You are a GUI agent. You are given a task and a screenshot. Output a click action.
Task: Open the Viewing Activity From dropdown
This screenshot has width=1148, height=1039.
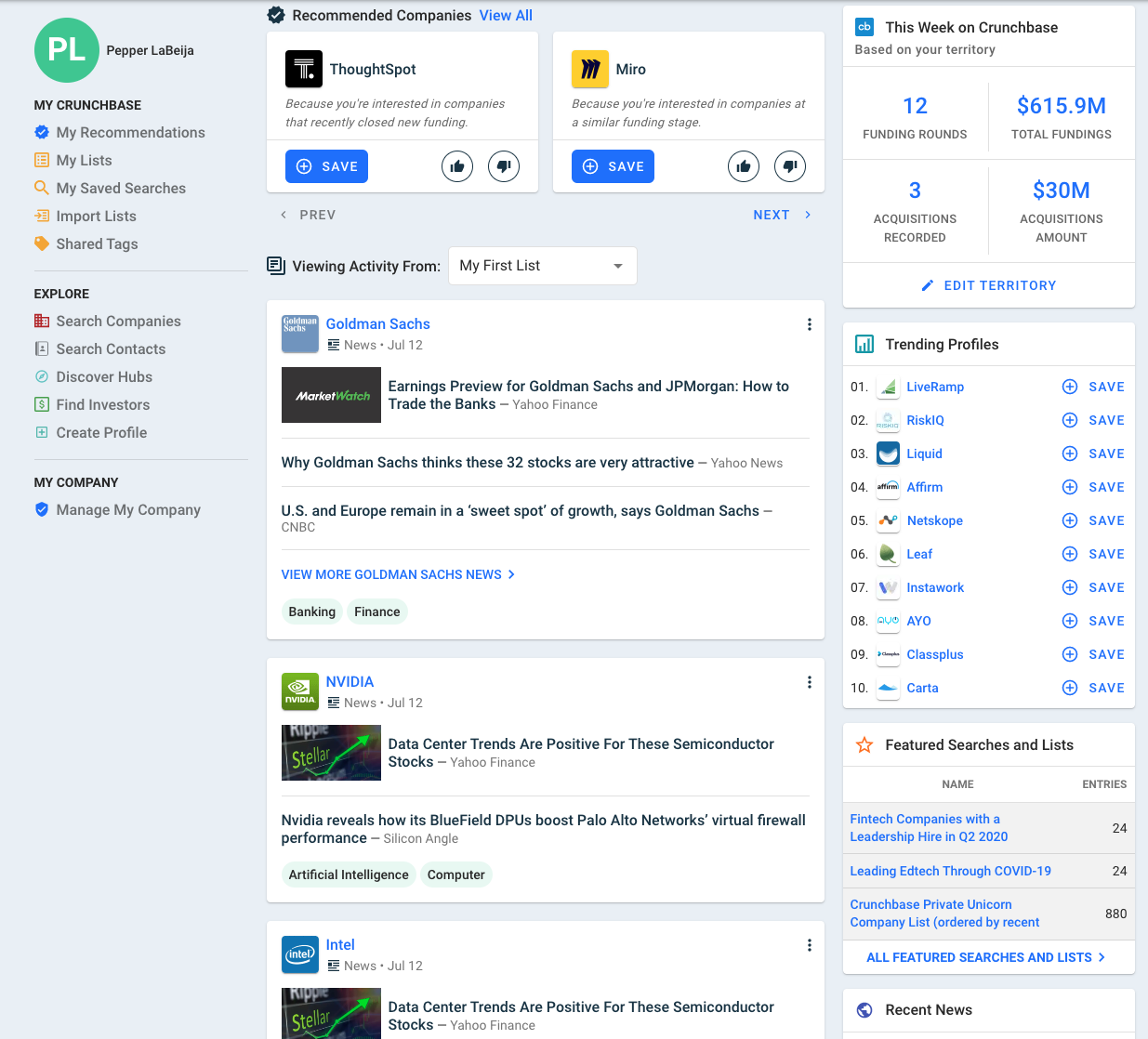click(x=543, y=266)
